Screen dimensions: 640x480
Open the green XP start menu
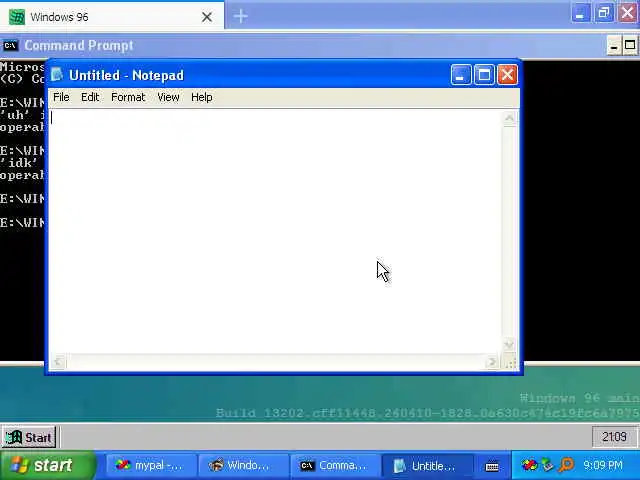(48, 465)
